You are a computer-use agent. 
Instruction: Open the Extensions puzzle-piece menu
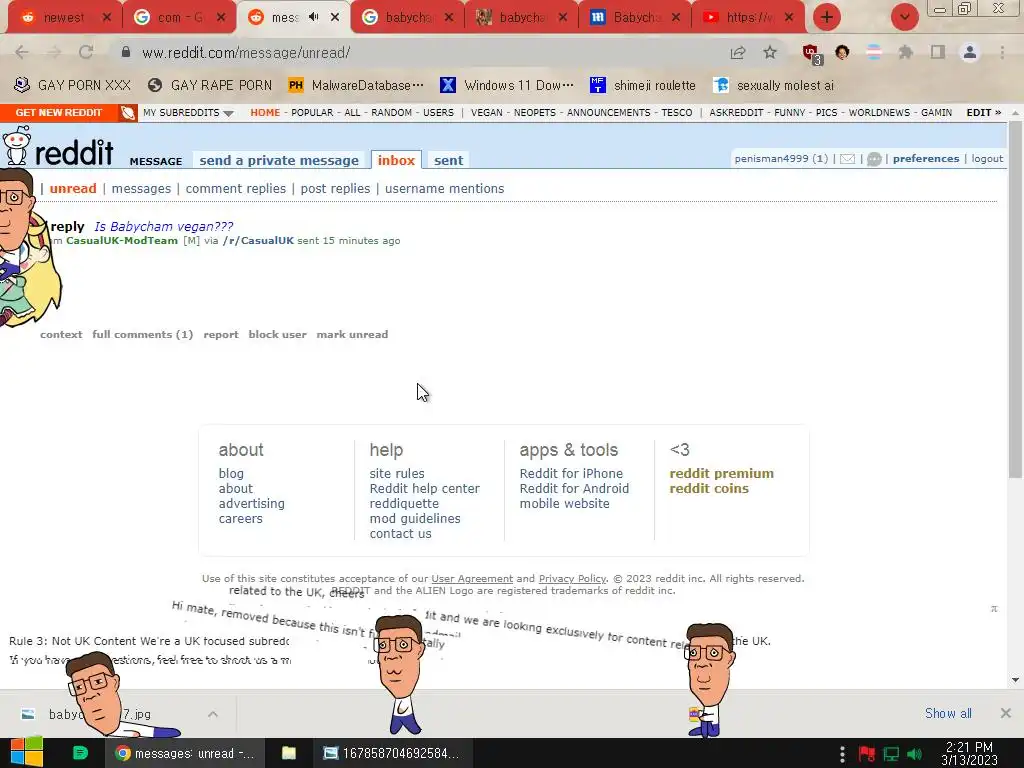pos(905,52)
